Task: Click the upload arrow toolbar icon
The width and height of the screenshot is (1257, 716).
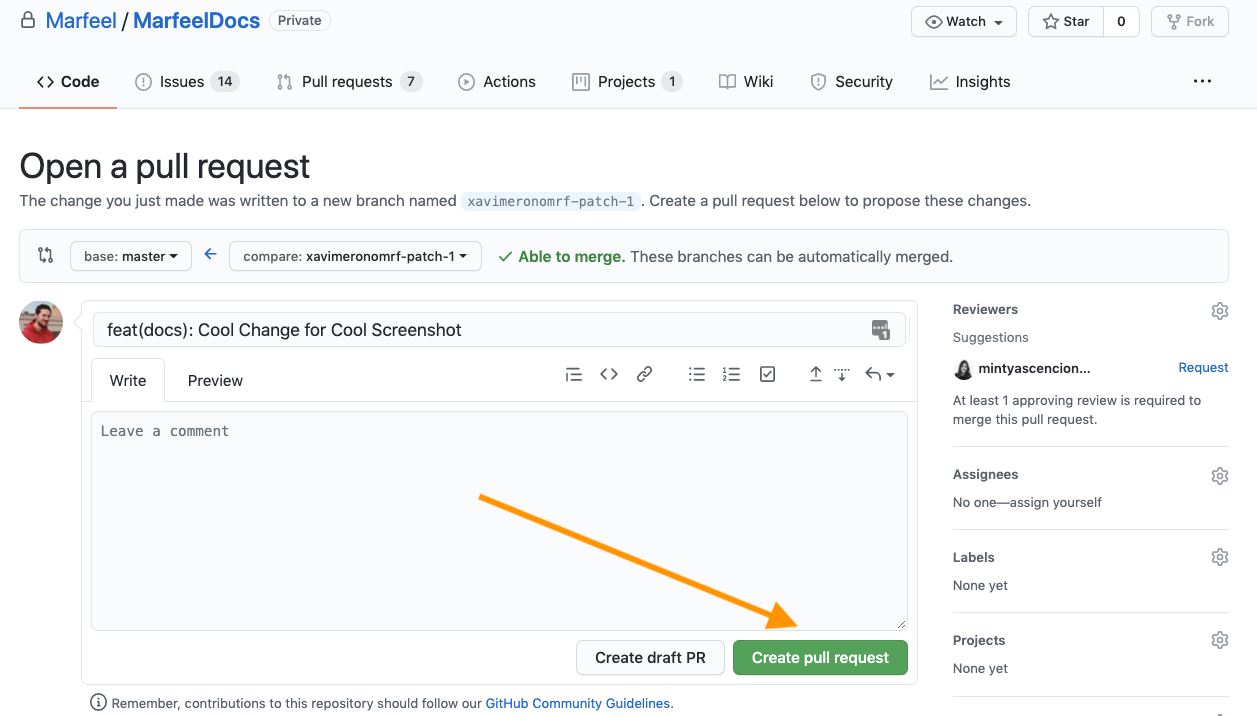Action: coord(816,374)
